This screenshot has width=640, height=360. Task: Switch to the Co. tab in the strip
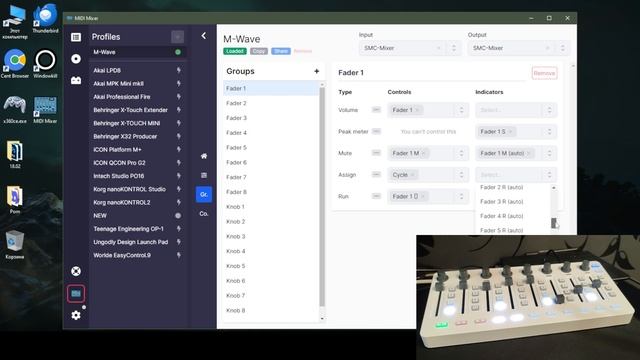point(204,213)
